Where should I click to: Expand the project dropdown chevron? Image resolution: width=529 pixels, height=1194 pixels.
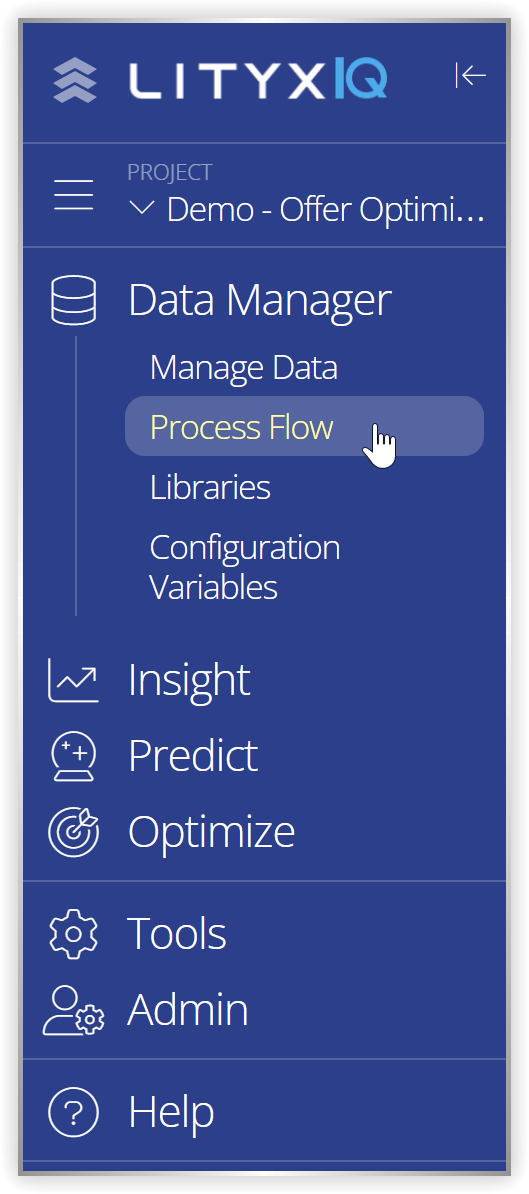(x=142, y=209)
